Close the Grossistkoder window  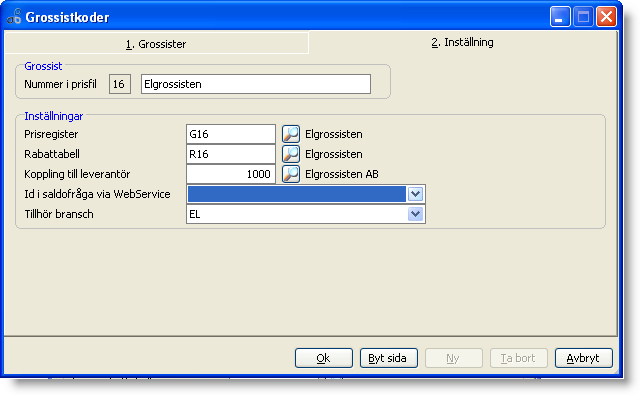click(x=607, y=17)
